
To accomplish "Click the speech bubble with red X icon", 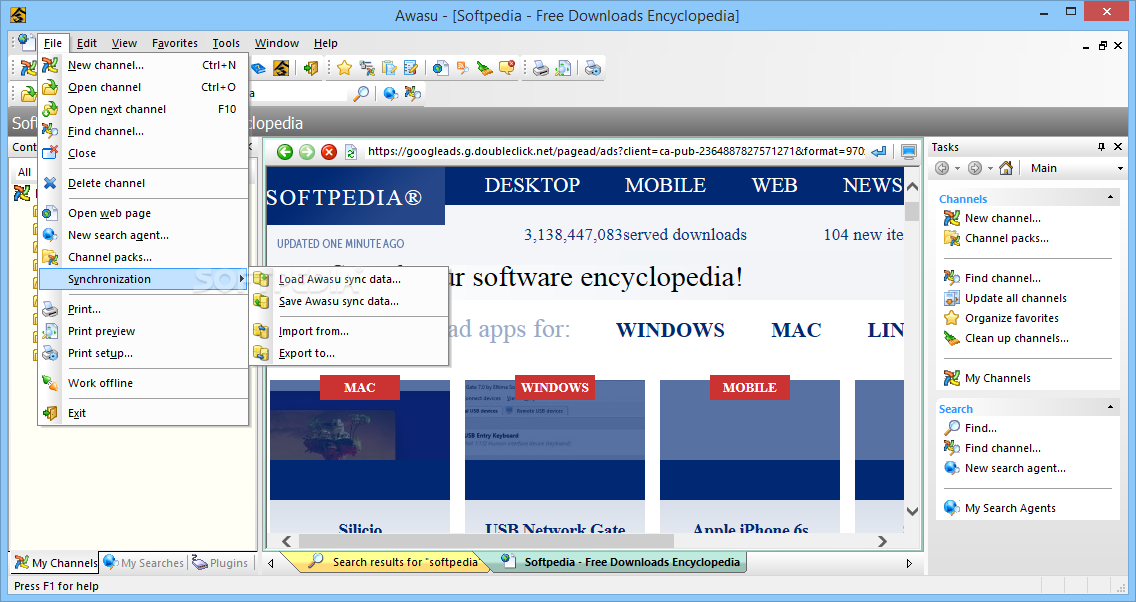I will pyautogui.click(x=506, y=68).
